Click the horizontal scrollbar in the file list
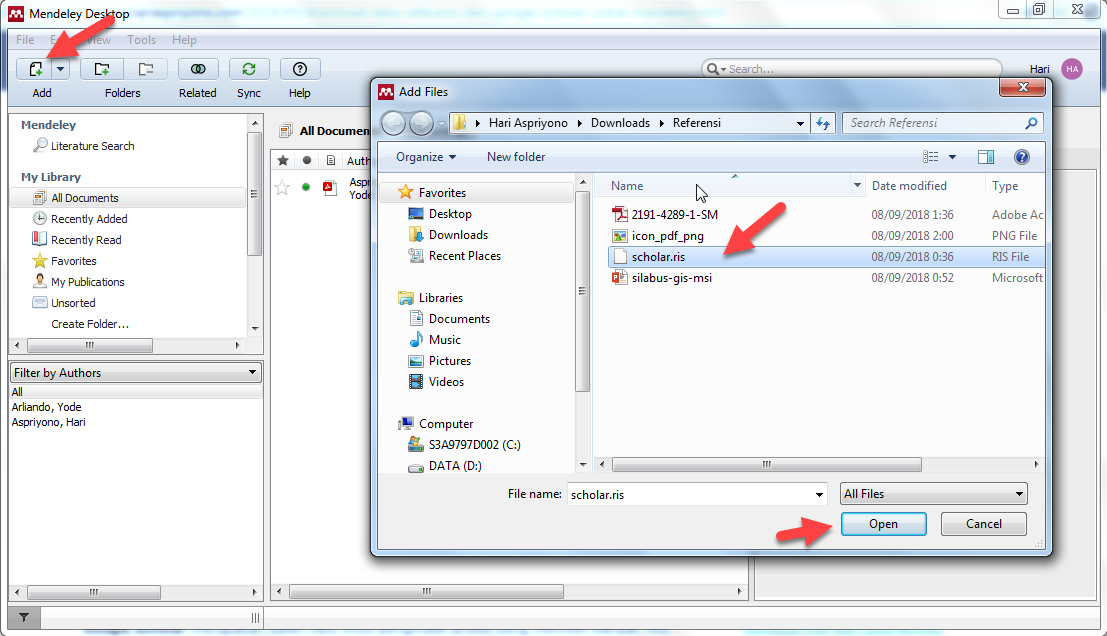 (765, 465)
